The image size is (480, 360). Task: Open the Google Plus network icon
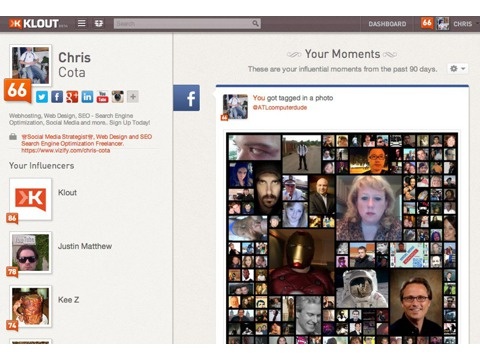point(72,97)
